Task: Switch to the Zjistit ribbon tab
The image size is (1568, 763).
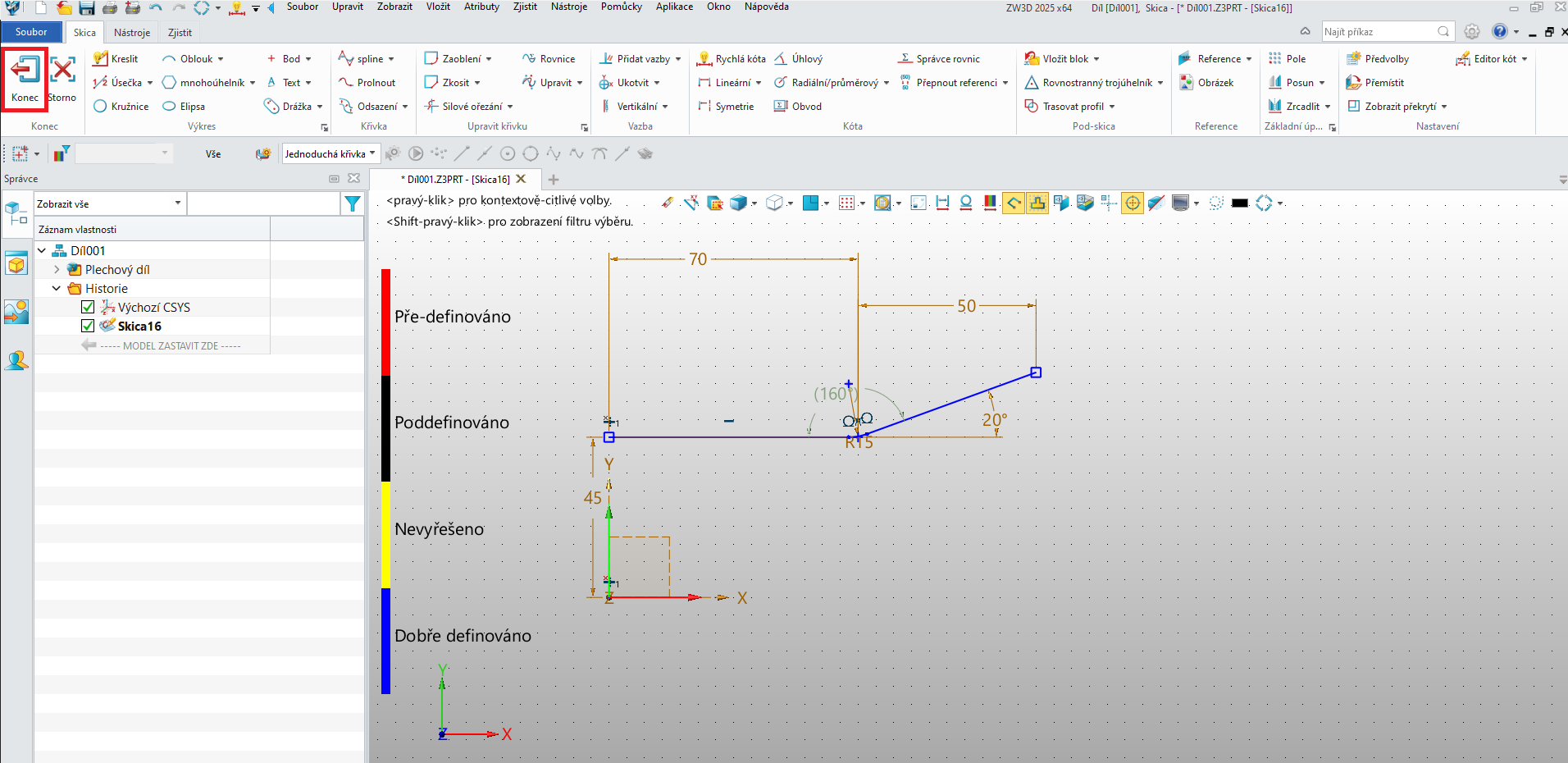Action: tap(180, 33)
